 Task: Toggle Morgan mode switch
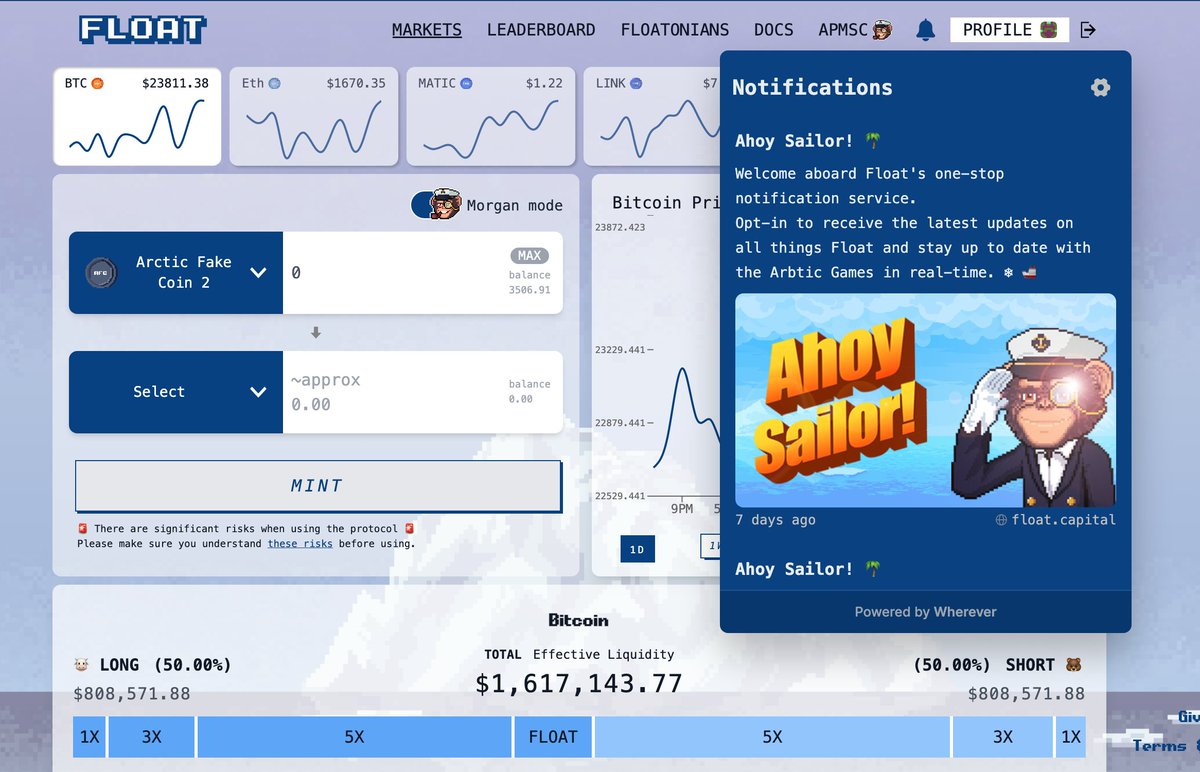click(436, 204)
